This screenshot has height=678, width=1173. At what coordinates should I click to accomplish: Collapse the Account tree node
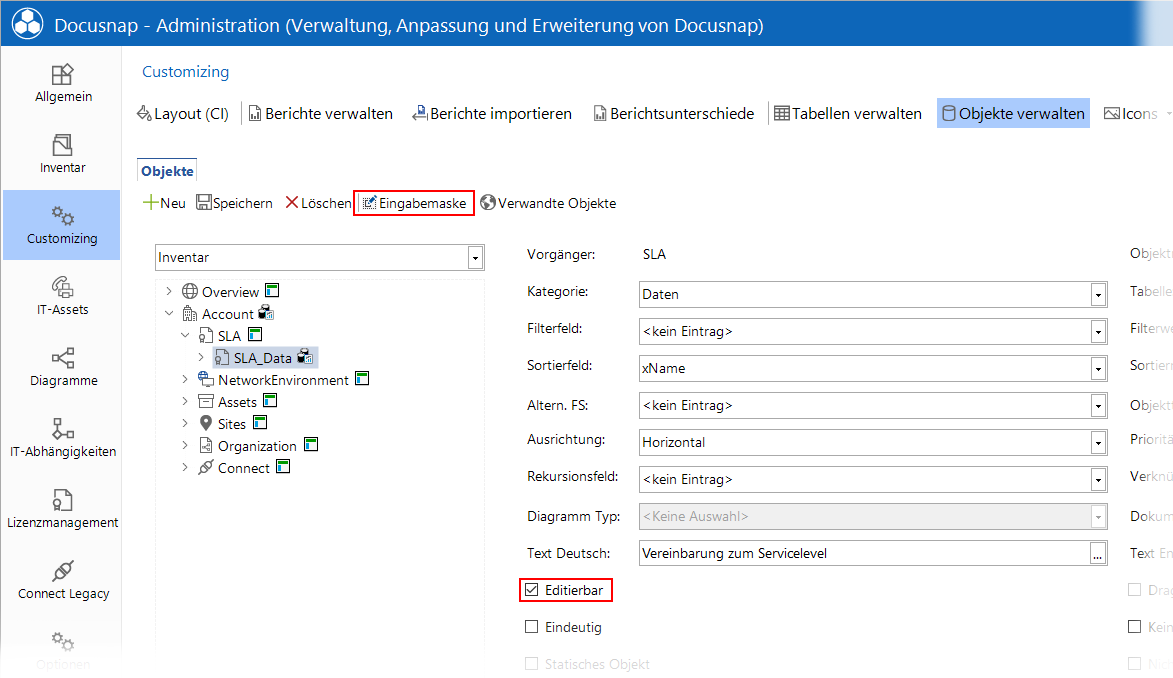tap(169, 313)
